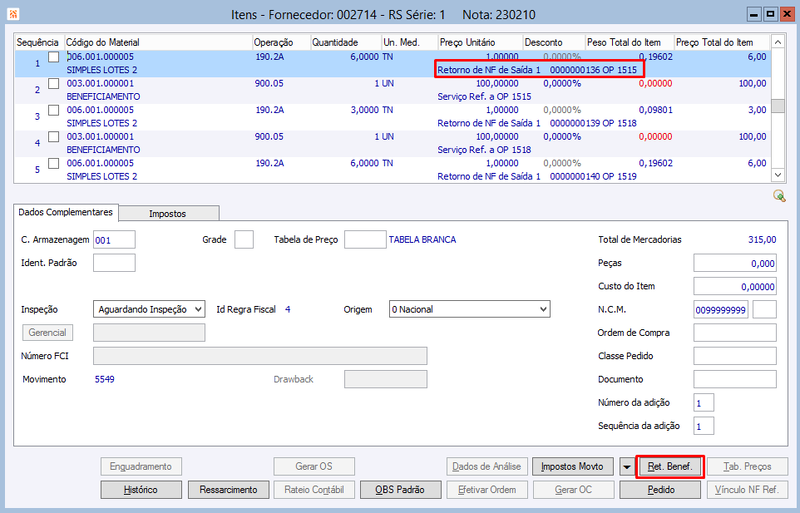The image size is (800, 513).
Task: Click the dropdown arrow beside Ret. Benef.
Action: click(627, 467)
